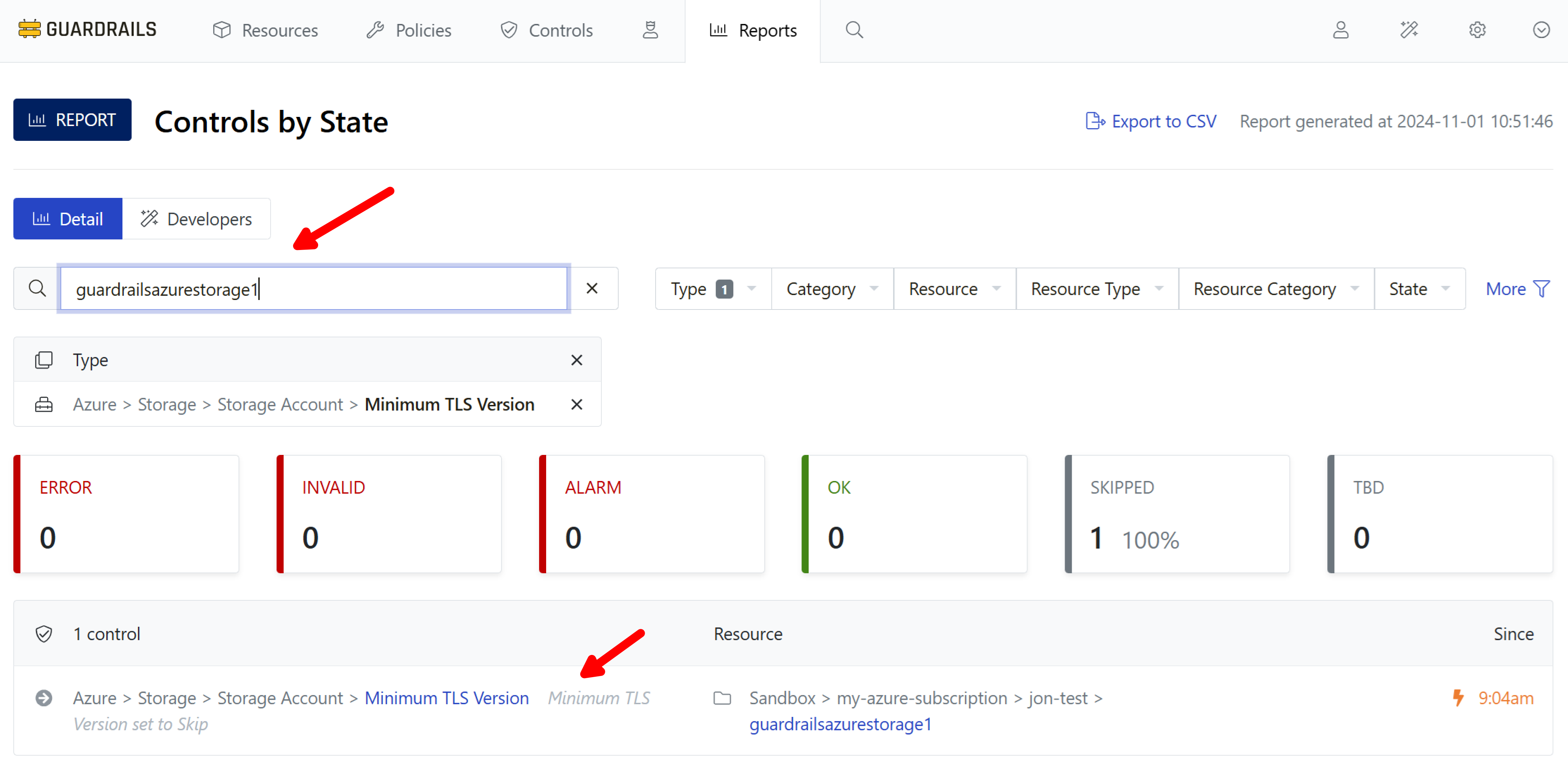Remove the Type filter group

[x=576, y=360]
